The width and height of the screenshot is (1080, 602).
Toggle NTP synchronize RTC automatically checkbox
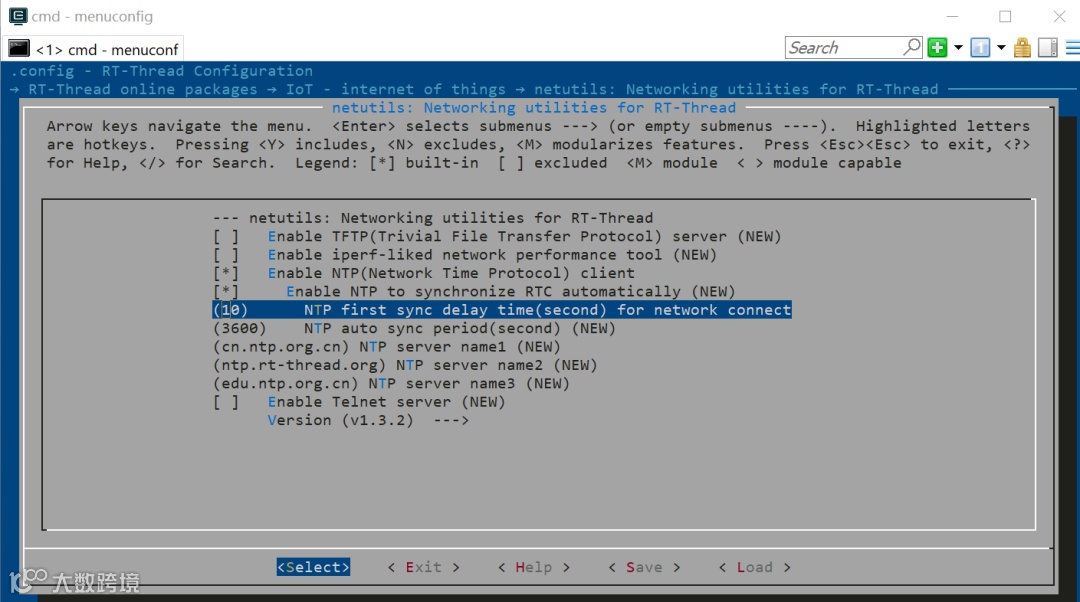pos(226,291)
